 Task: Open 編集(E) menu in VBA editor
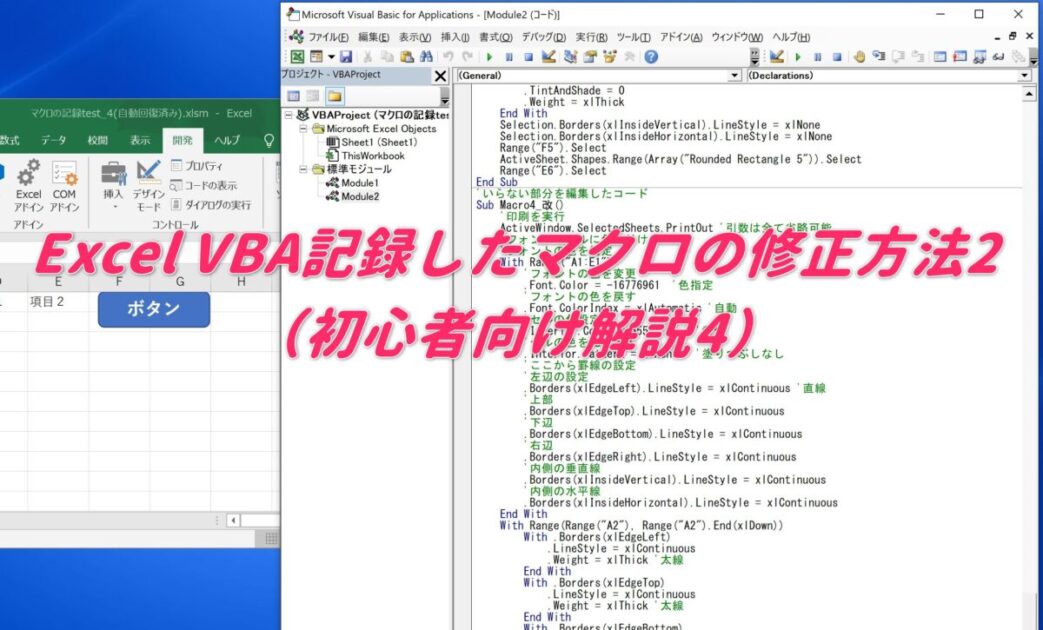(x=373, y=37)
